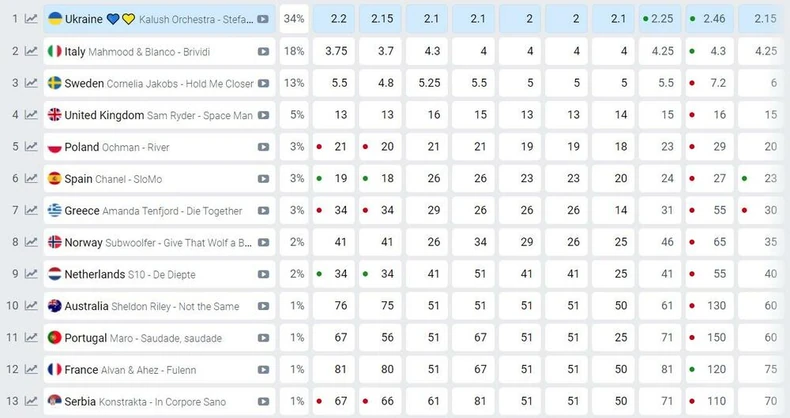Viewport: 790px width, 418px height.
Task: Play the video for France's Fulenn
Action: click(x=263, y=370)
